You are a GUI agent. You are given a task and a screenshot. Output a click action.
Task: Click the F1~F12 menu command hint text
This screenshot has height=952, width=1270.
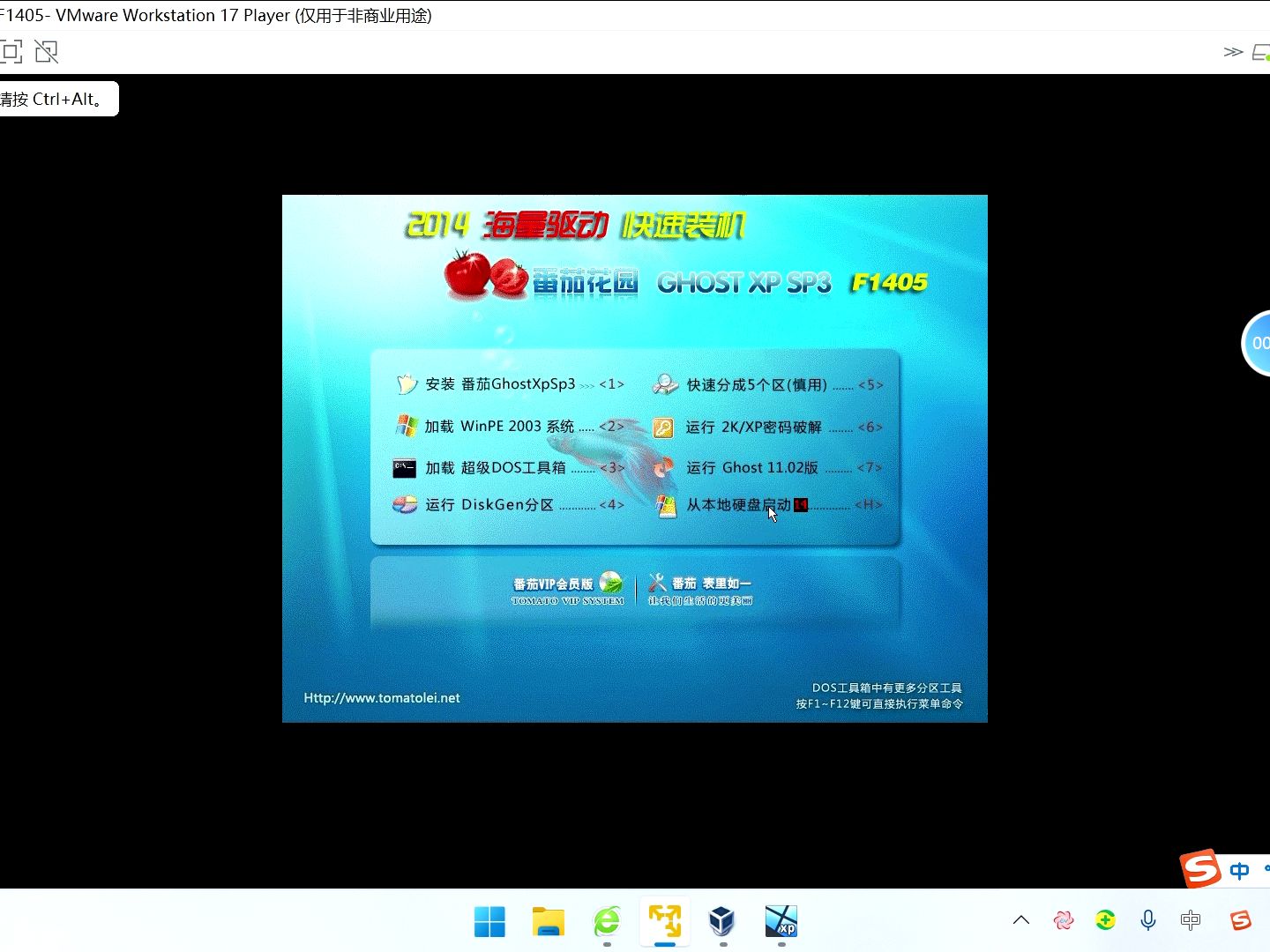[x=879, y=703]
